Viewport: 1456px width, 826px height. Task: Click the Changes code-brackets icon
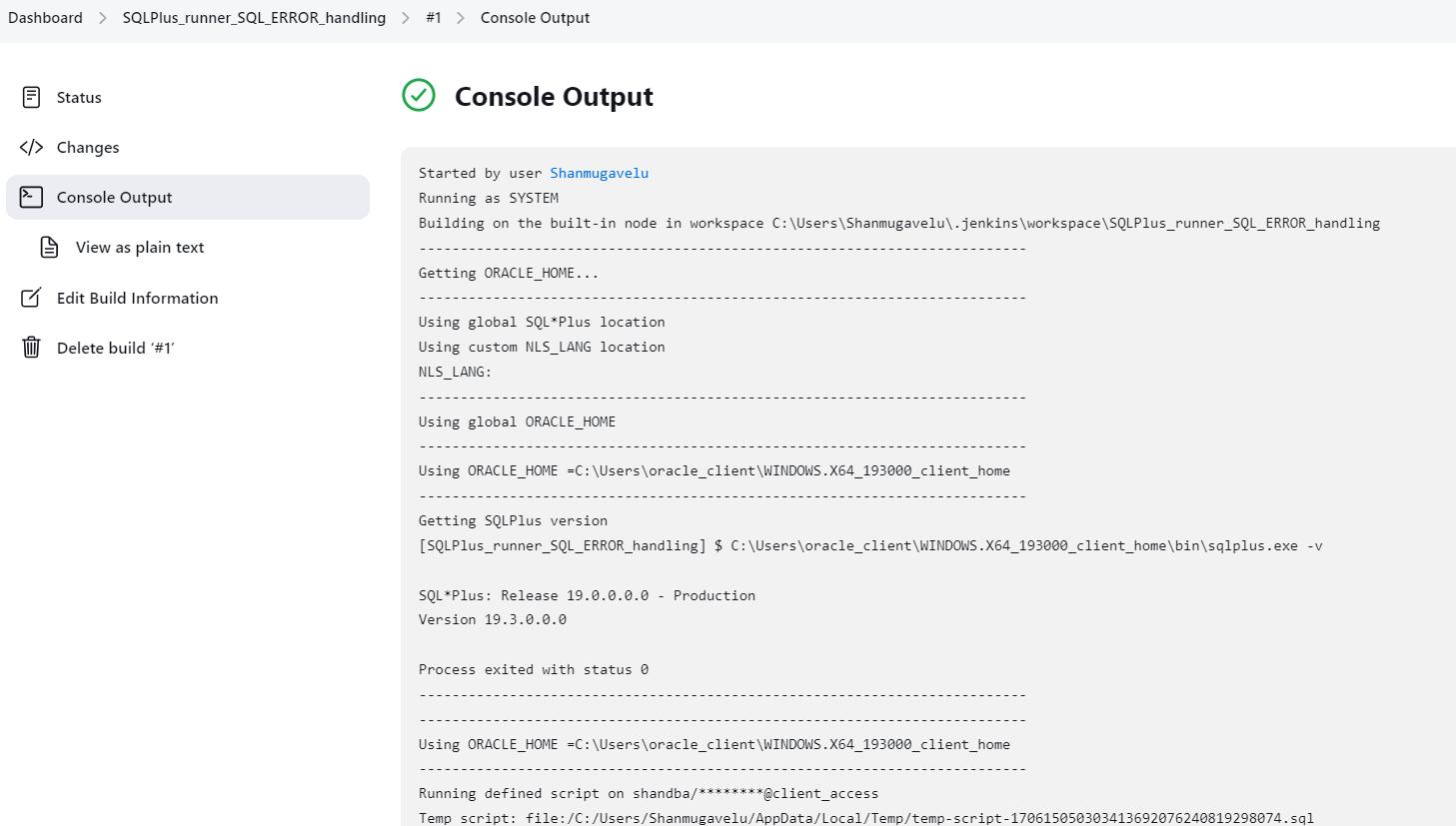coord(31,147)
